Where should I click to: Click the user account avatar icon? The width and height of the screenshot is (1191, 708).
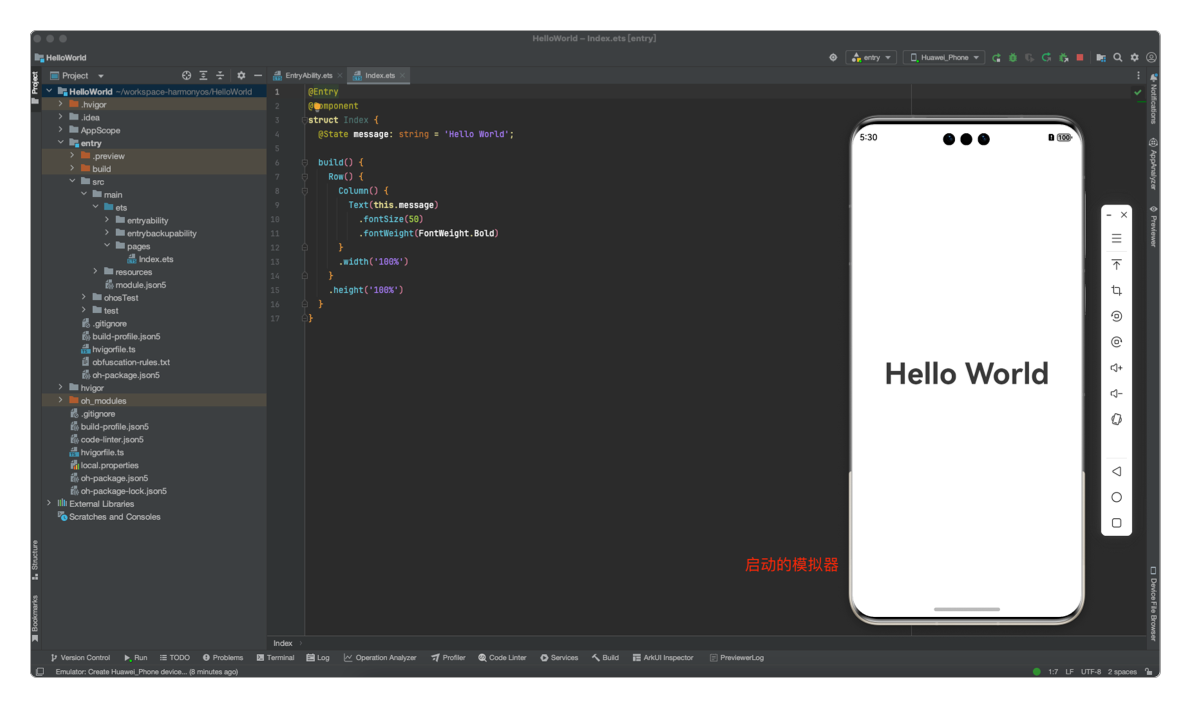1152,58
